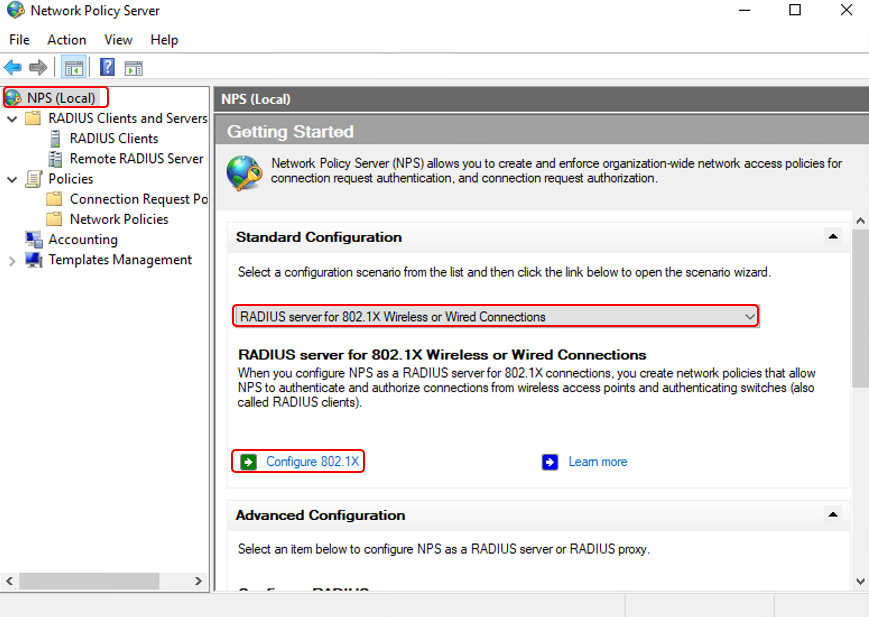Select Remote RADIUS Server tree item
This screenshot has width=869, height=617.
(137, 159)
